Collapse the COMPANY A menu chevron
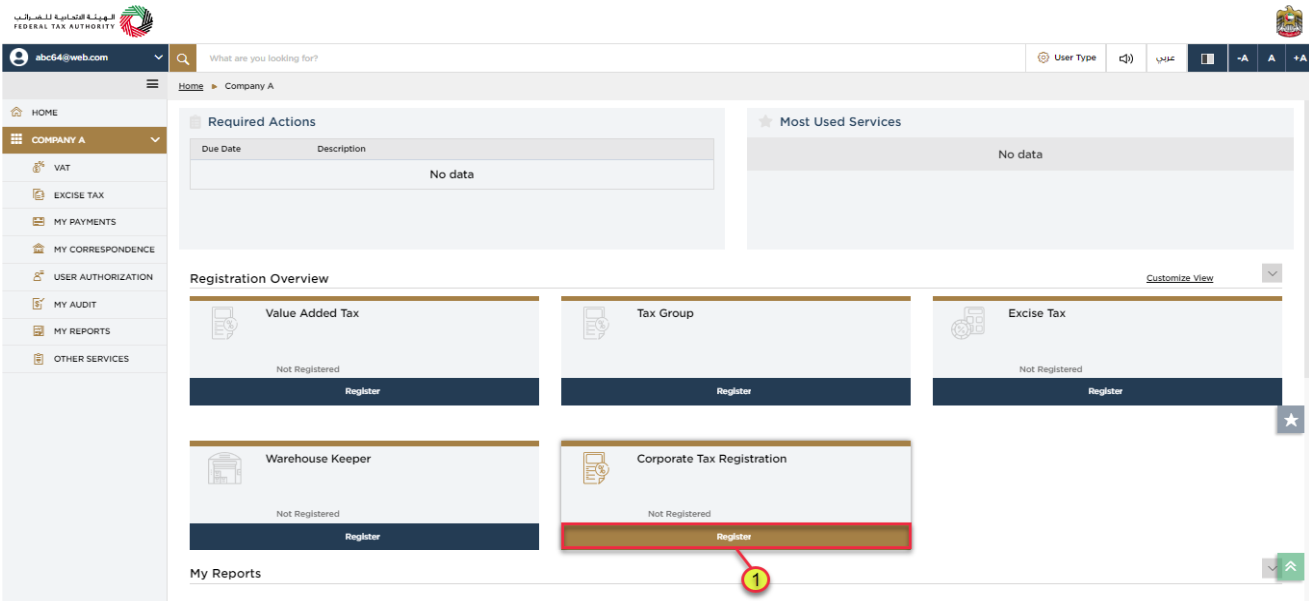 tap(155, 140)
